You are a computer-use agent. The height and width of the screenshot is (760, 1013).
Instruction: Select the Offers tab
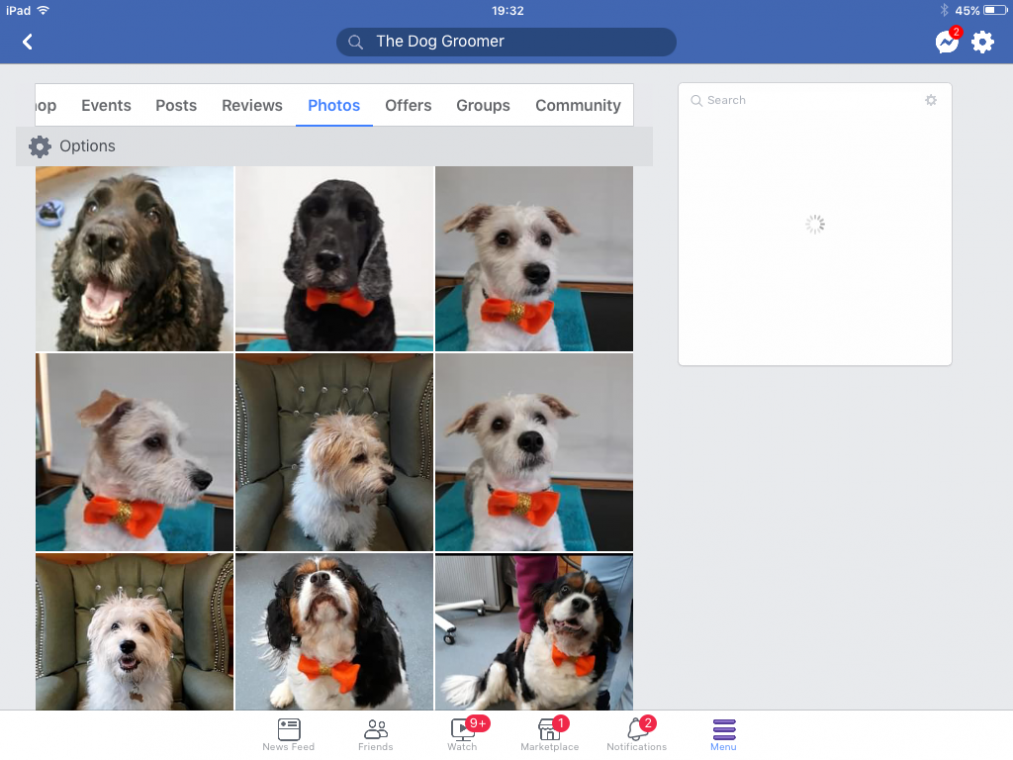click(408, 105)
